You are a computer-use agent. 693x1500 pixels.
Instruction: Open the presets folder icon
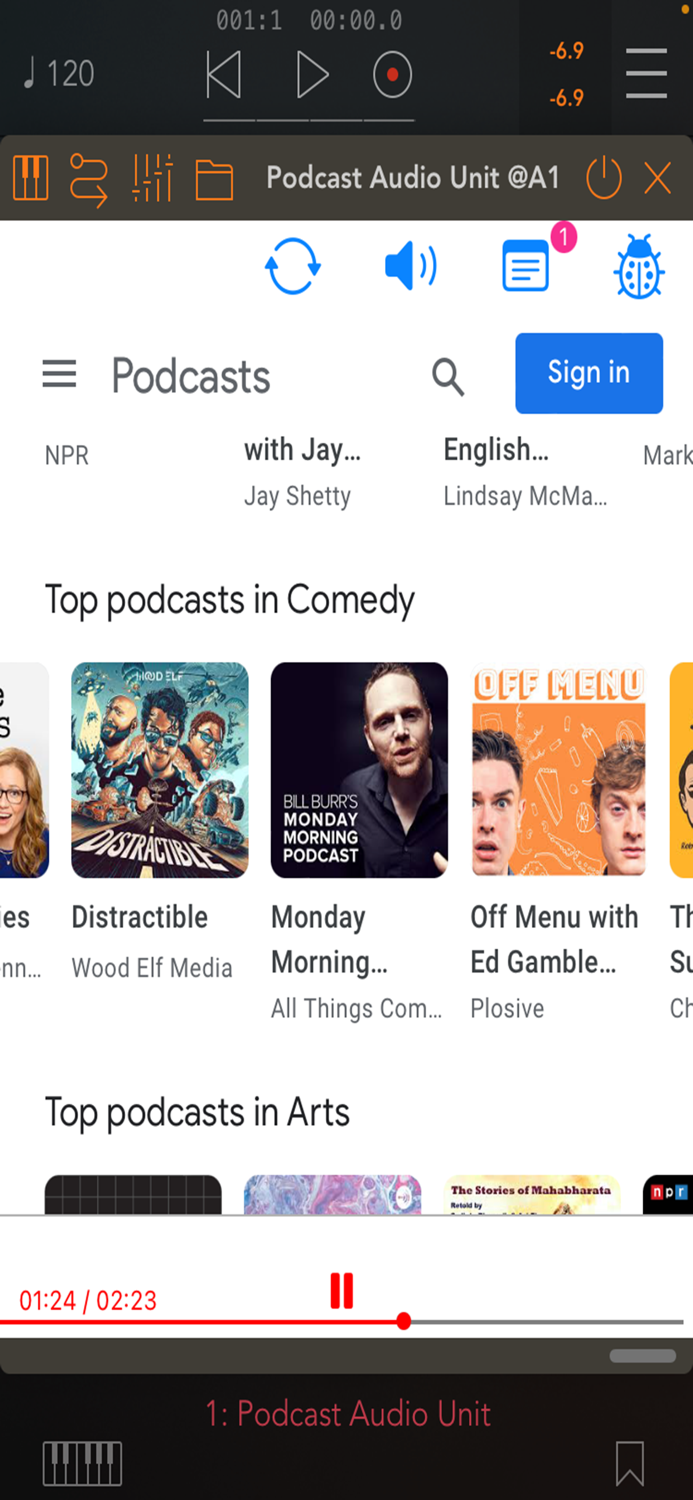tap(214, 181)
